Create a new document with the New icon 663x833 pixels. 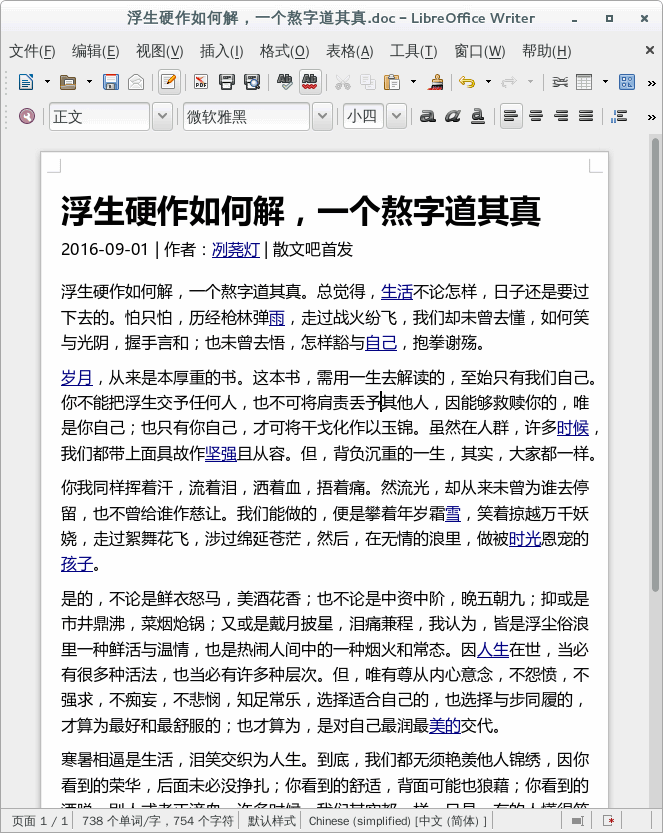click(x=26, y=82)
